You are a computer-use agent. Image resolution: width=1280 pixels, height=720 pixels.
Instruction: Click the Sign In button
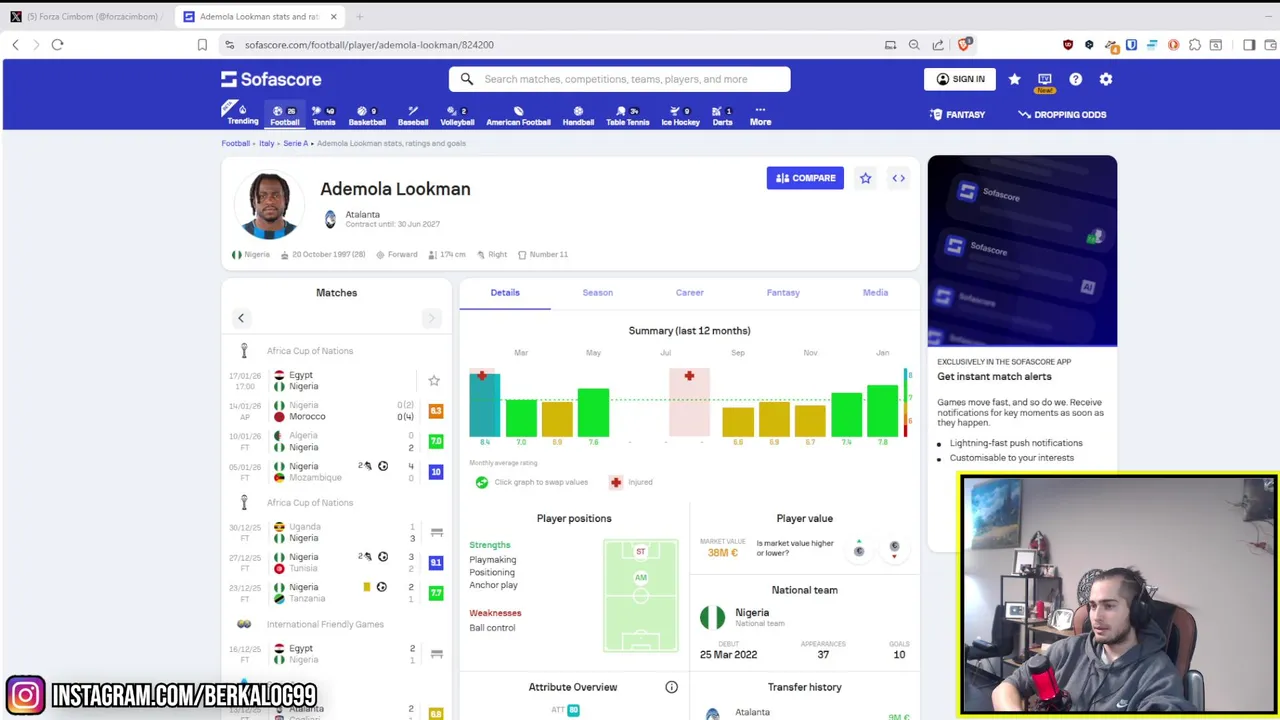[959, 79]
